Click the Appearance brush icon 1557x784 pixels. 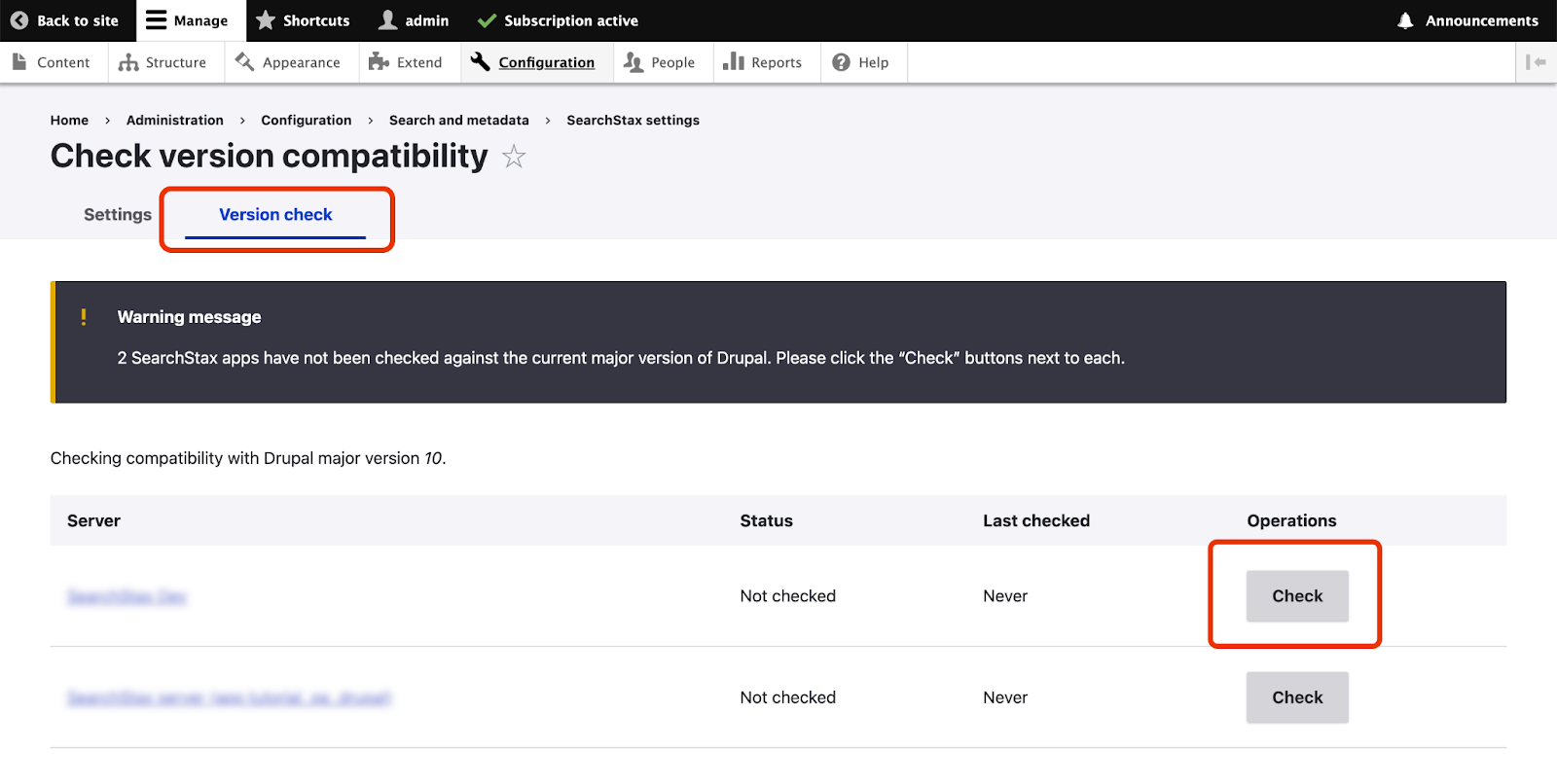(x=244, y=62)
